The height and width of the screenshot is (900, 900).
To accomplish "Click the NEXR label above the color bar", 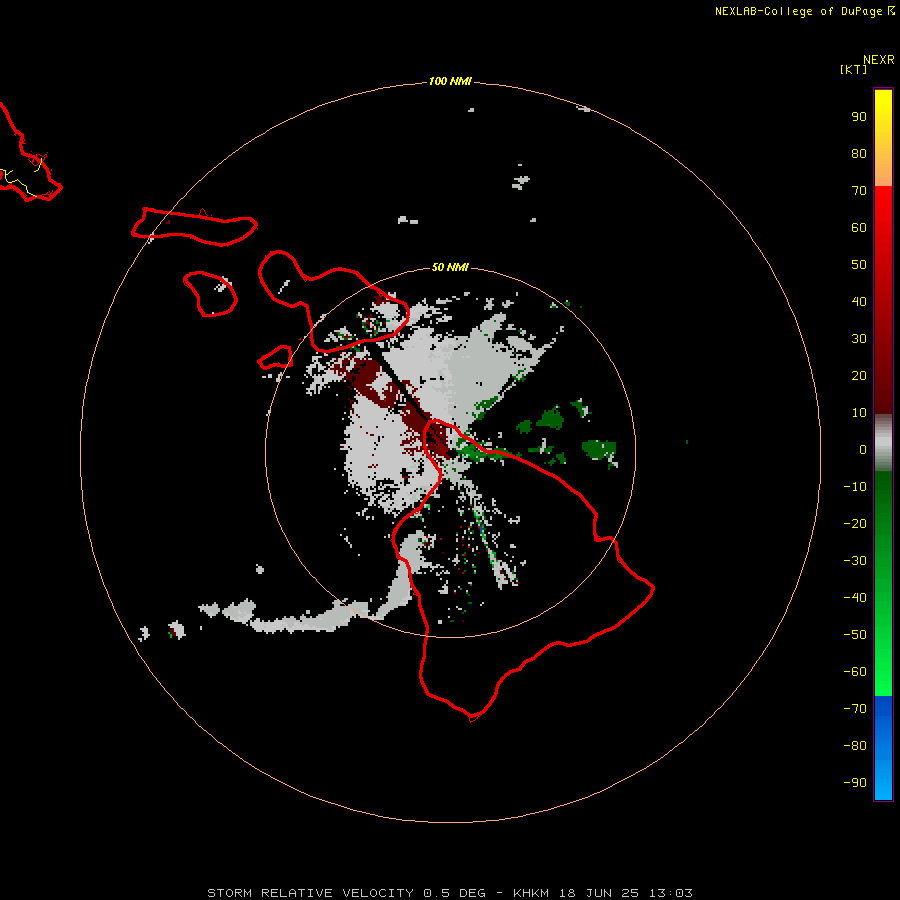I will click(x=879, y=60).
